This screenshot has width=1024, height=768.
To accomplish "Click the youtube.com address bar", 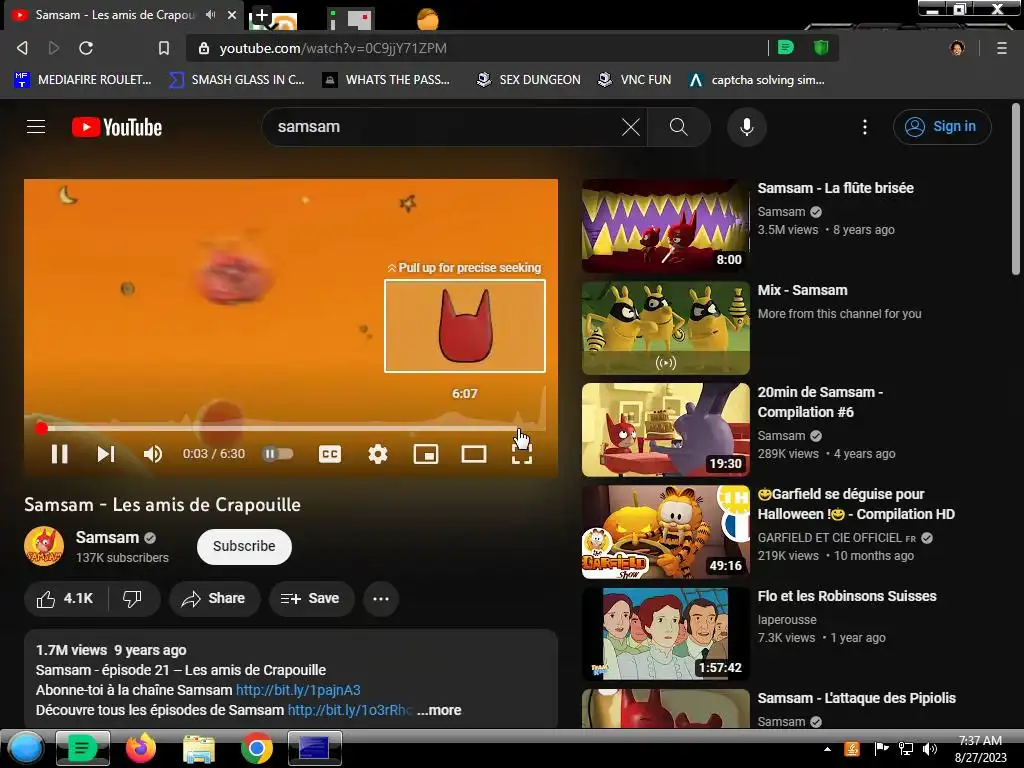I will point(477,48).
